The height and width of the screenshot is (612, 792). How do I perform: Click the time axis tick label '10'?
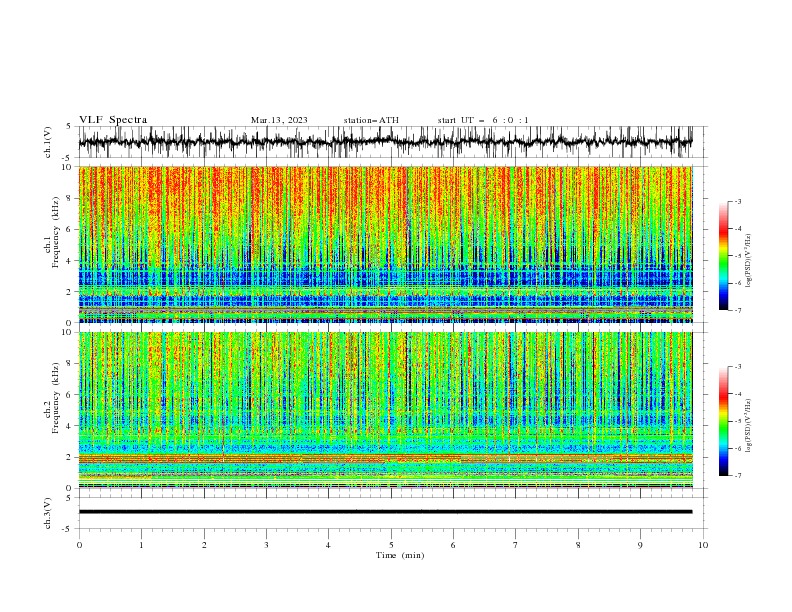tap(703, 545)
